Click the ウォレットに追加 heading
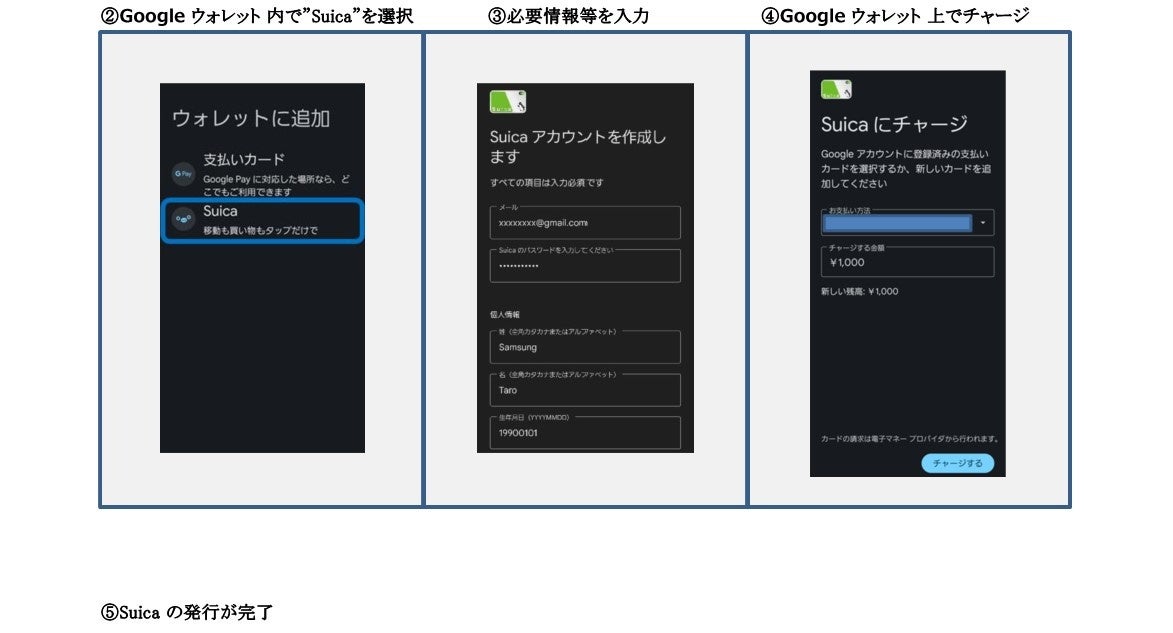The width and height of the screenshot is (1173, 633). pyautogui.click(x=251, y=118)
